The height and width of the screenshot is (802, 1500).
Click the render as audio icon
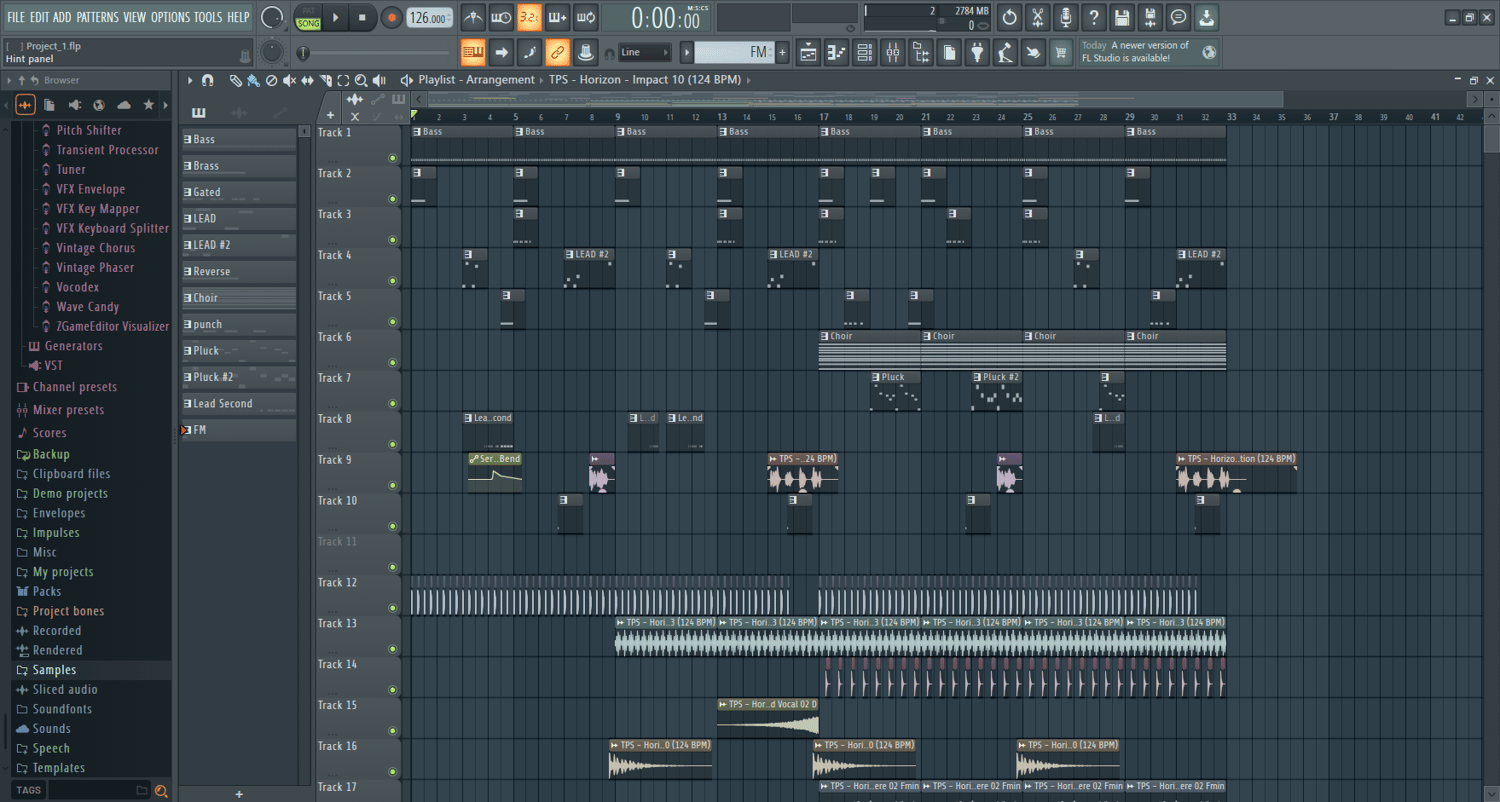point(1150,17)
